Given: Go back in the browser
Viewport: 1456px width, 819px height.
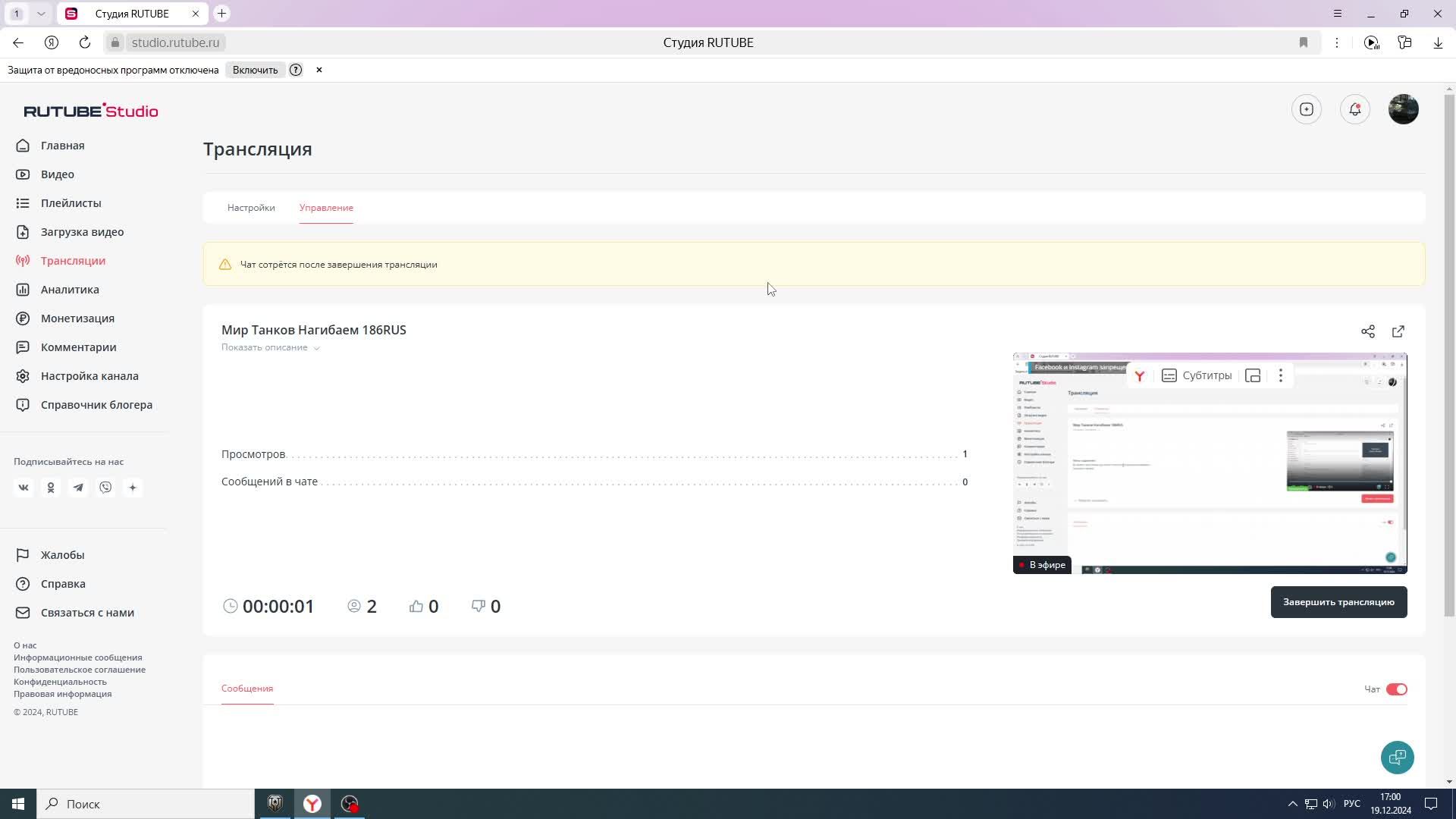Looking at the screenshot, I should click(x=18, y=42).
